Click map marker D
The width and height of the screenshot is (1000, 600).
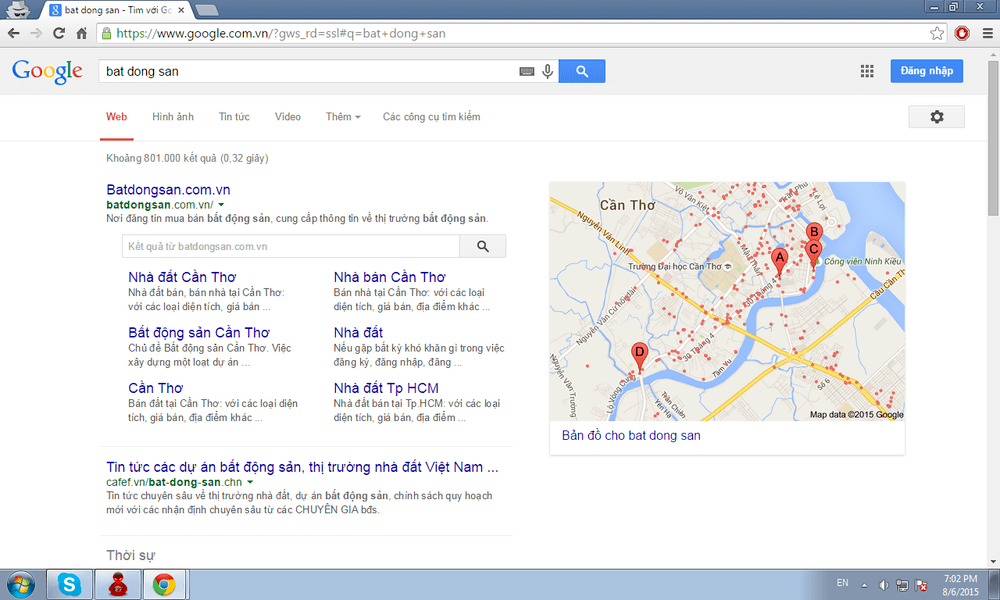pyautogui.click(x=639, y=357)
